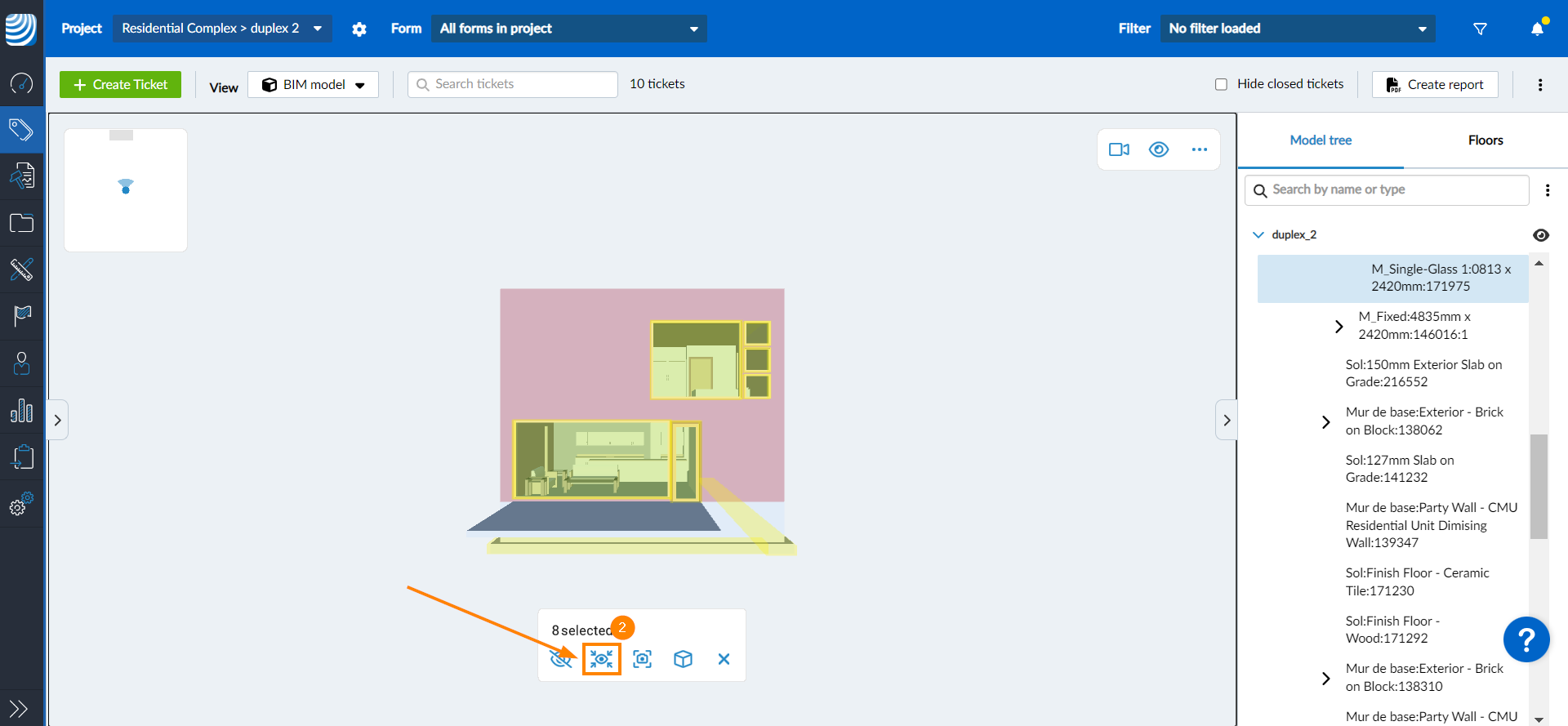The width and height of the screenshot is (1568, 726).
Task: Click the filter funnel icon
Action: [x=1480, y=29]
